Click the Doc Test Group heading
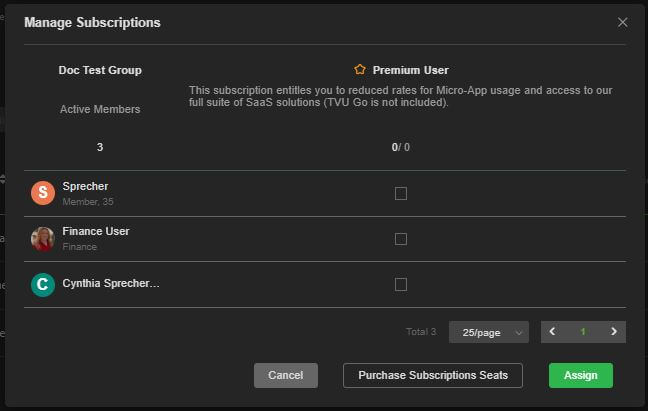The image size is (648, 411). tap(100, 70)
